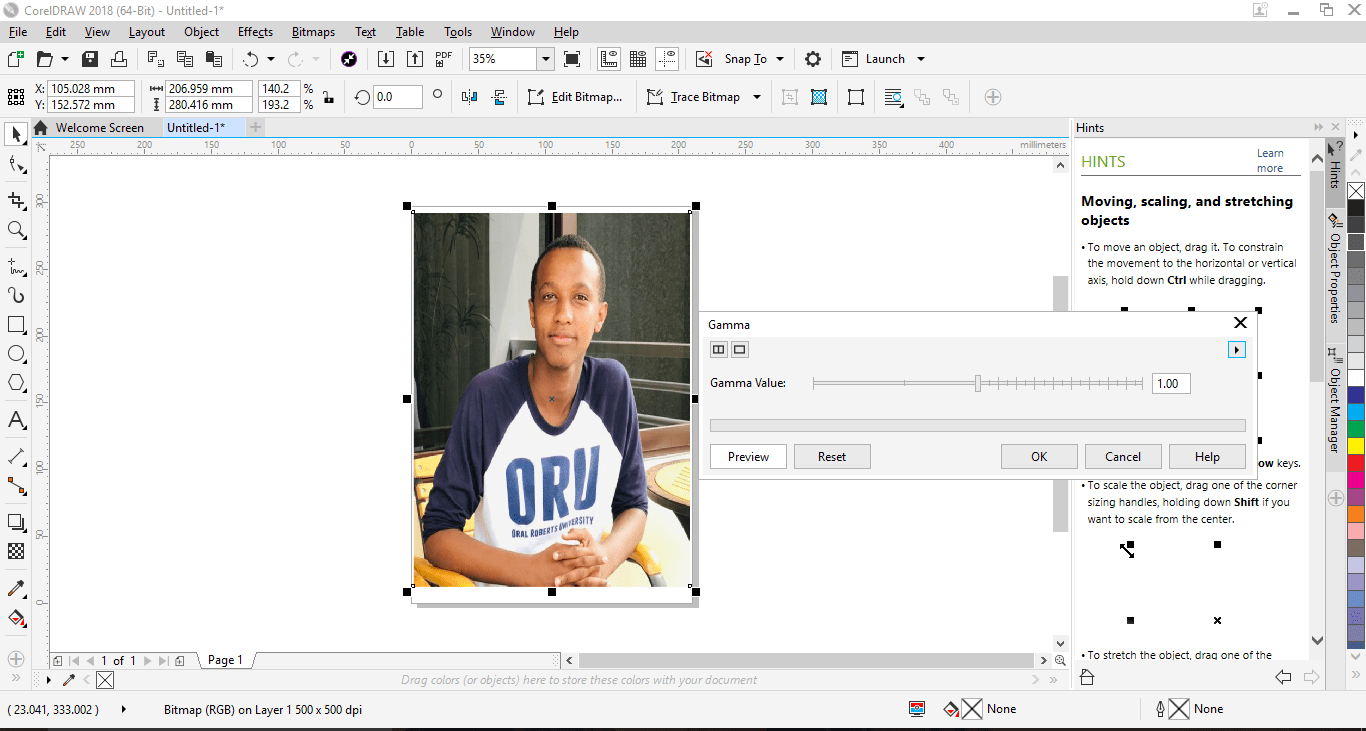
Task: Select the Rectangle tool
Action: coord(17,324)
